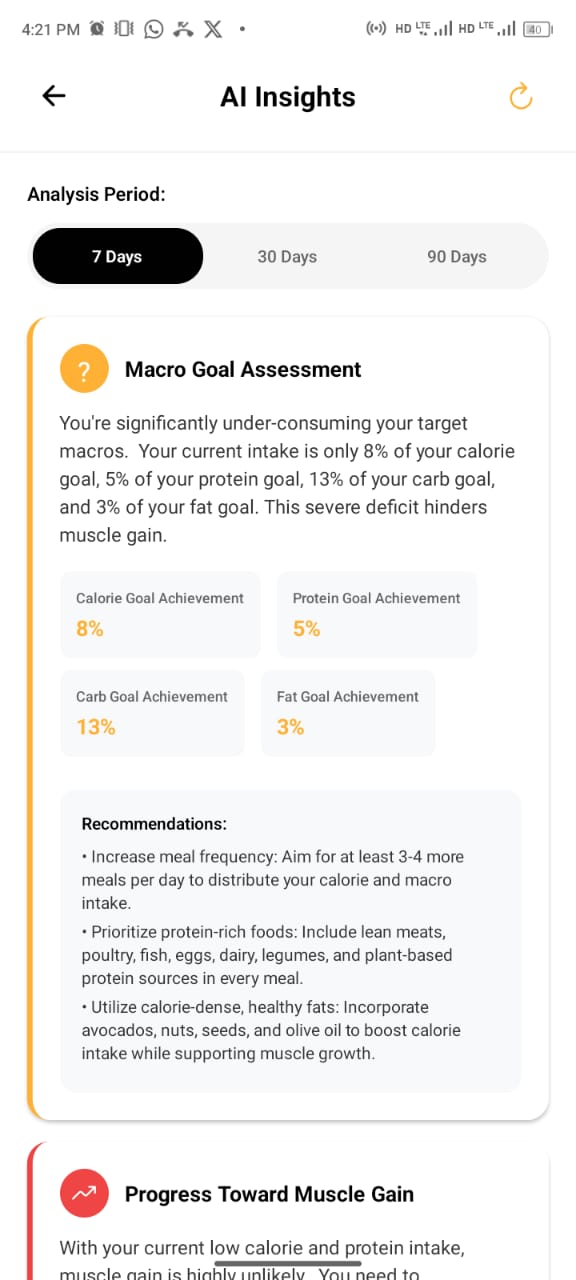The image size is (576, 1280).
Task: Click the alarm clock icon in the status bar
Action: (x=95, y=29)
